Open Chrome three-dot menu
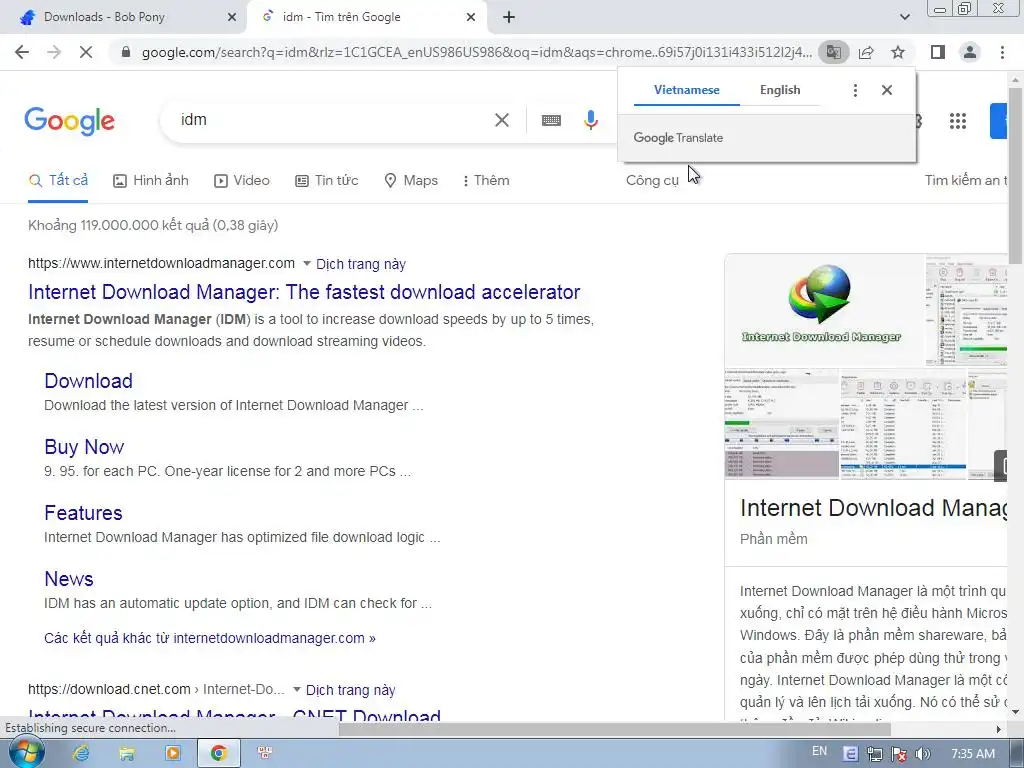The height and width of the screenshot is (768, 1024). click(1002, 52)
